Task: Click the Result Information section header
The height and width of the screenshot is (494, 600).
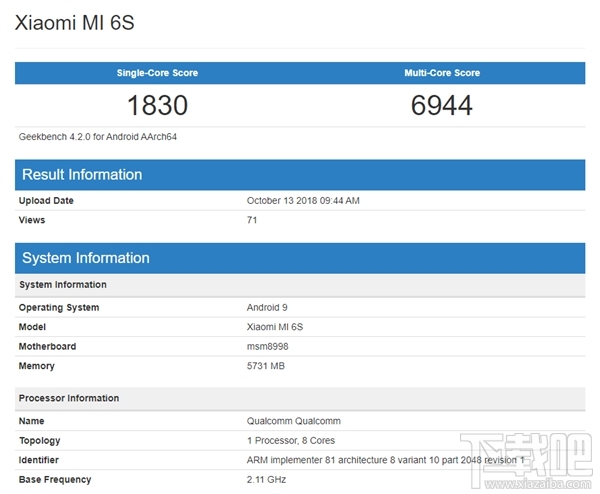Action: pos(82,175)
